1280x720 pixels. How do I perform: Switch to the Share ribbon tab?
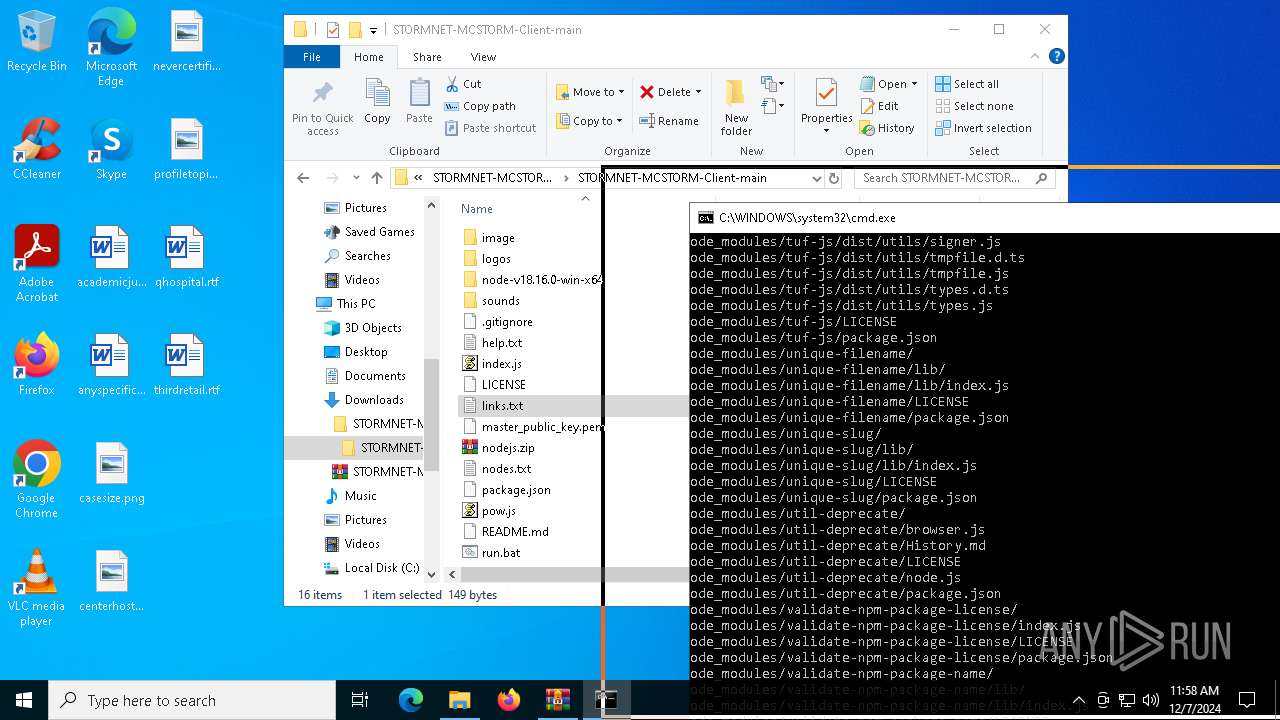(427, 57)
